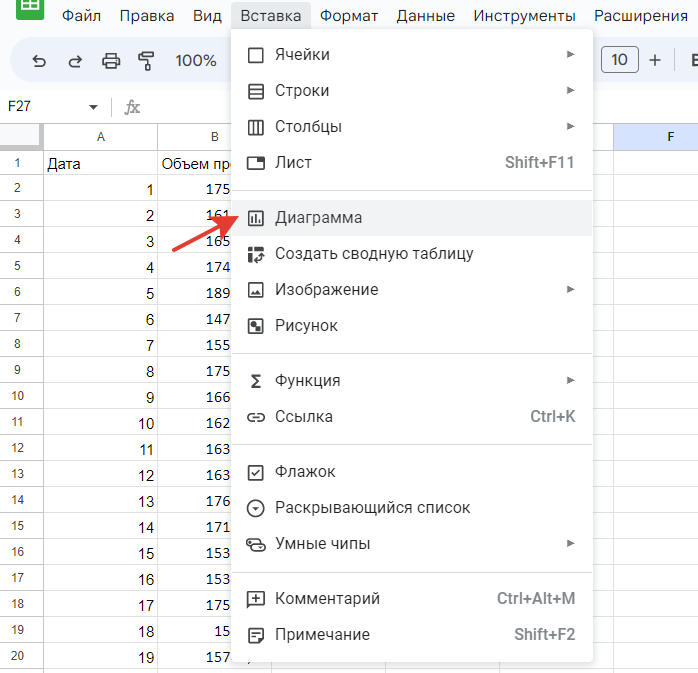Insert a Диаграмма chart
Image resolution: width=698 pixels, height=673 pixels.
(x=318, y=217)
